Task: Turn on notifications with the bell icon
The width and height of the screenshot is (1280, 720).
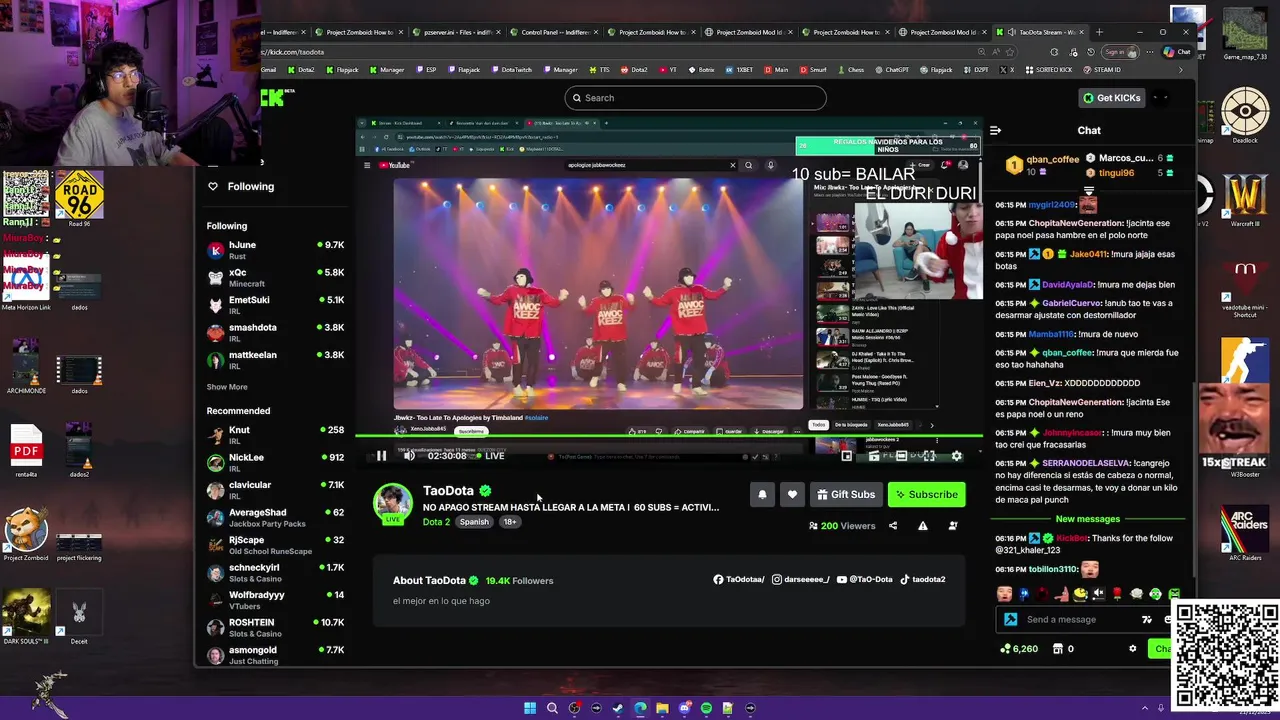Action: click(762, 494)
